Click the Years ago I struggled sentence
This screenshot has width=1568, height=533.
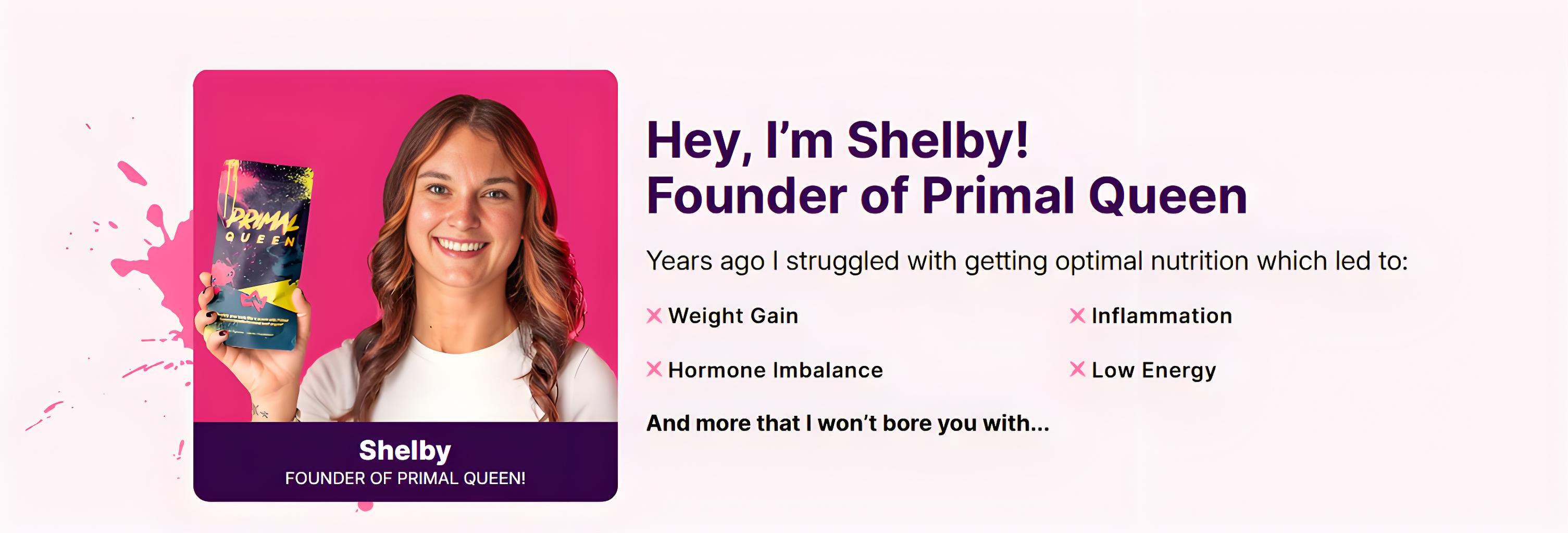pos(1026,261)
